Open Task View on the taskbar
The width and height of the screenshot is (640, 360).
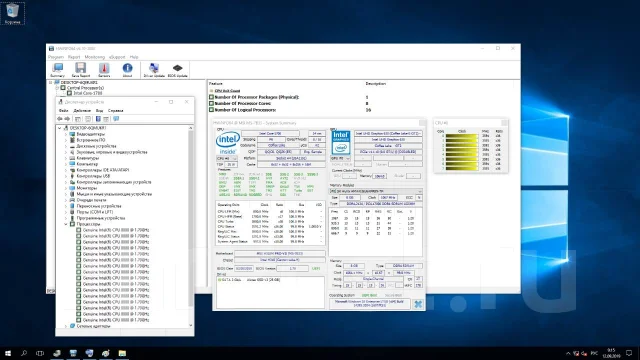(x=40, y=353)
